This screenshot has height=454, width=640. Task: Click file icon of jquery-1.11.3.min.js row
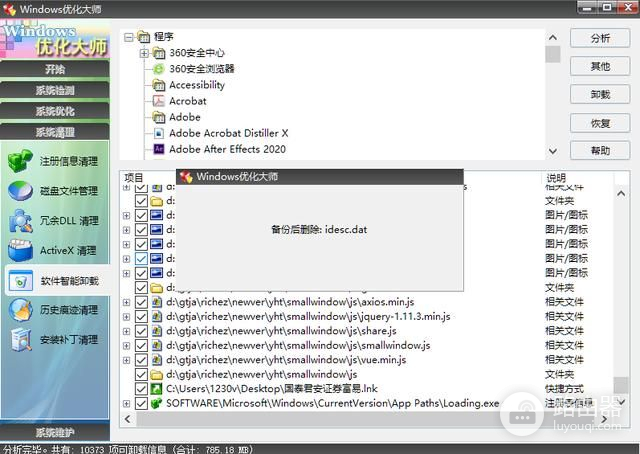click(x=157, y=316)
